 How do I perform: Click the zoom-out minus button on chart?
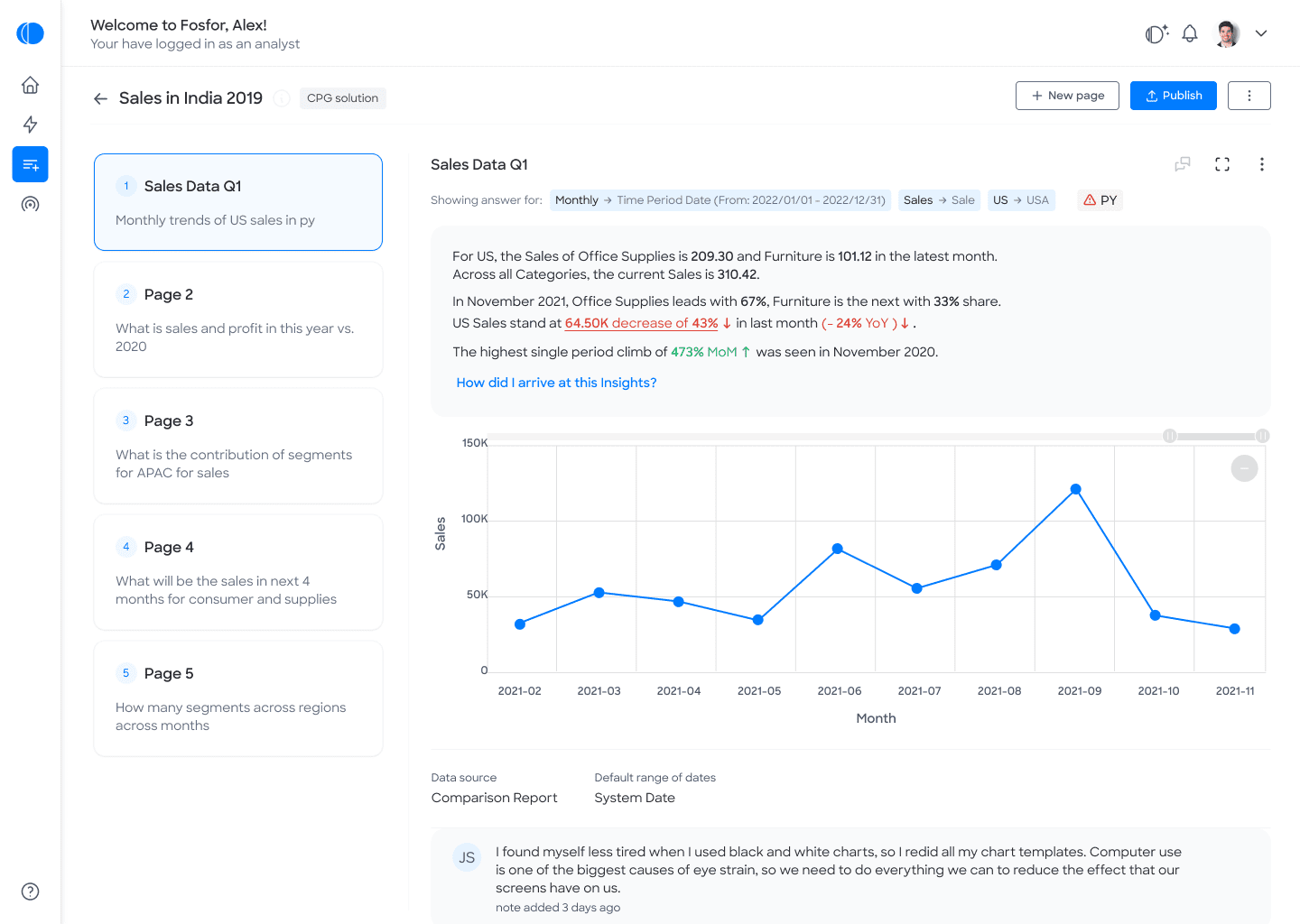click(1244, 468)
